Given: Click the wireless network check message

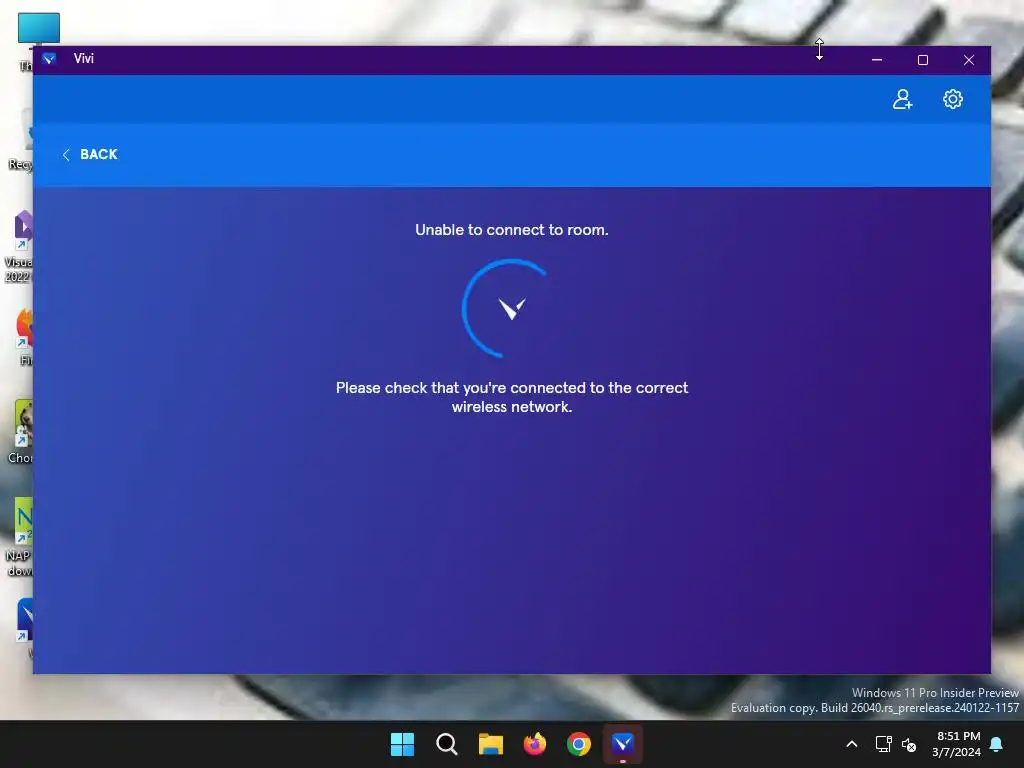Looking at the screenshot, I should point(512,397).
